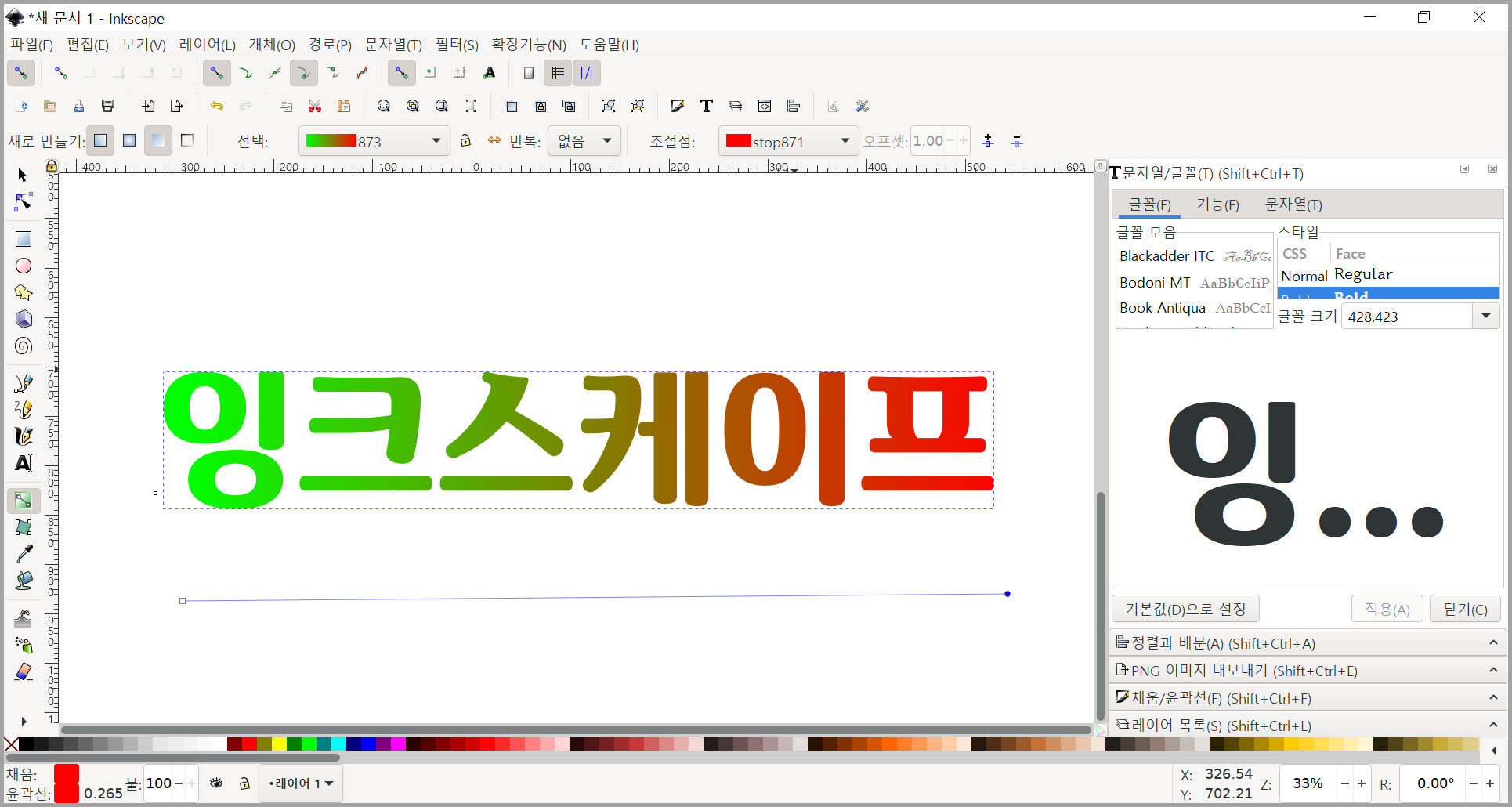Choose the Spray tool
The height and width of the screenshot is (807, 1512).
pos(24,645)
